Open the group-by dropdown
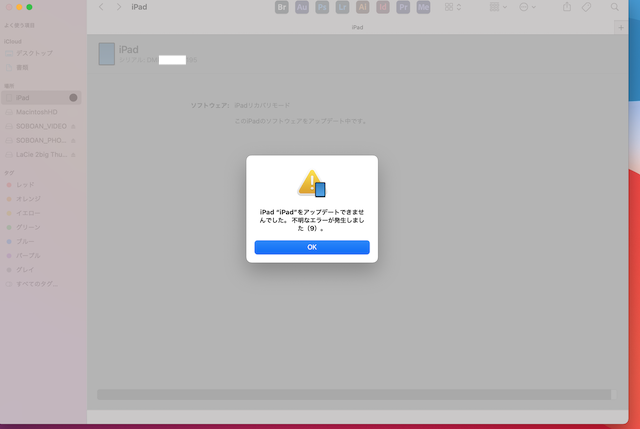 (x=498, y=7)
